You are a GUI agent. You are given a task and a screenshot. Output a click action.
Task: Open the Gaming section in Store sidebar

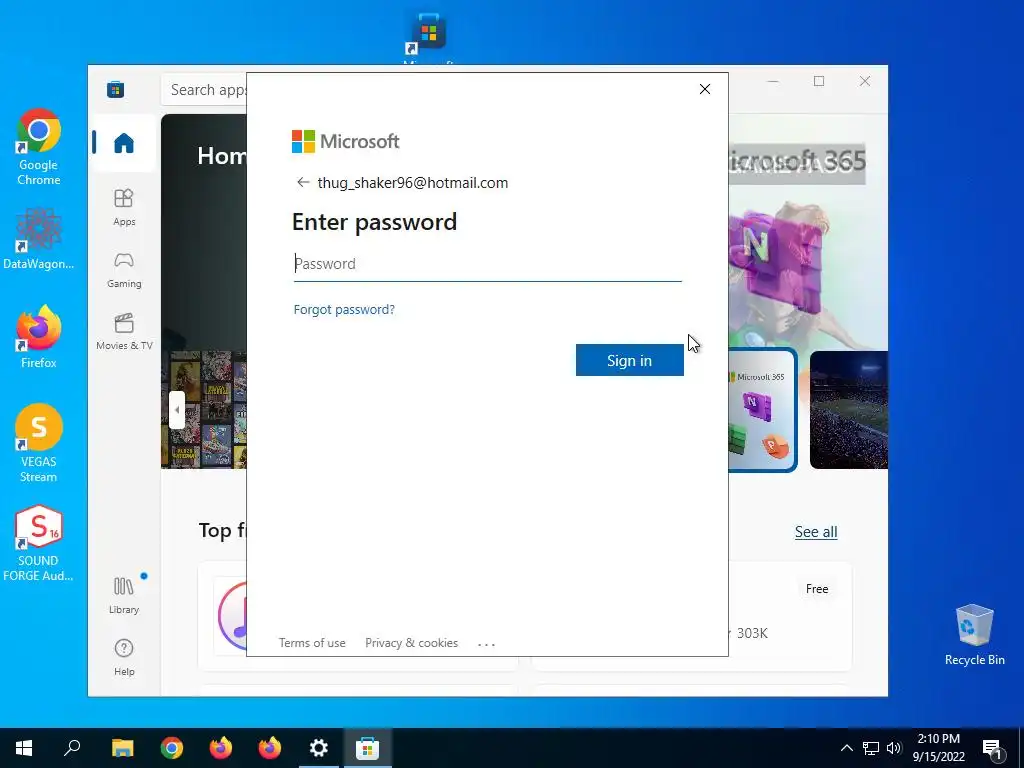pos(124,270)
